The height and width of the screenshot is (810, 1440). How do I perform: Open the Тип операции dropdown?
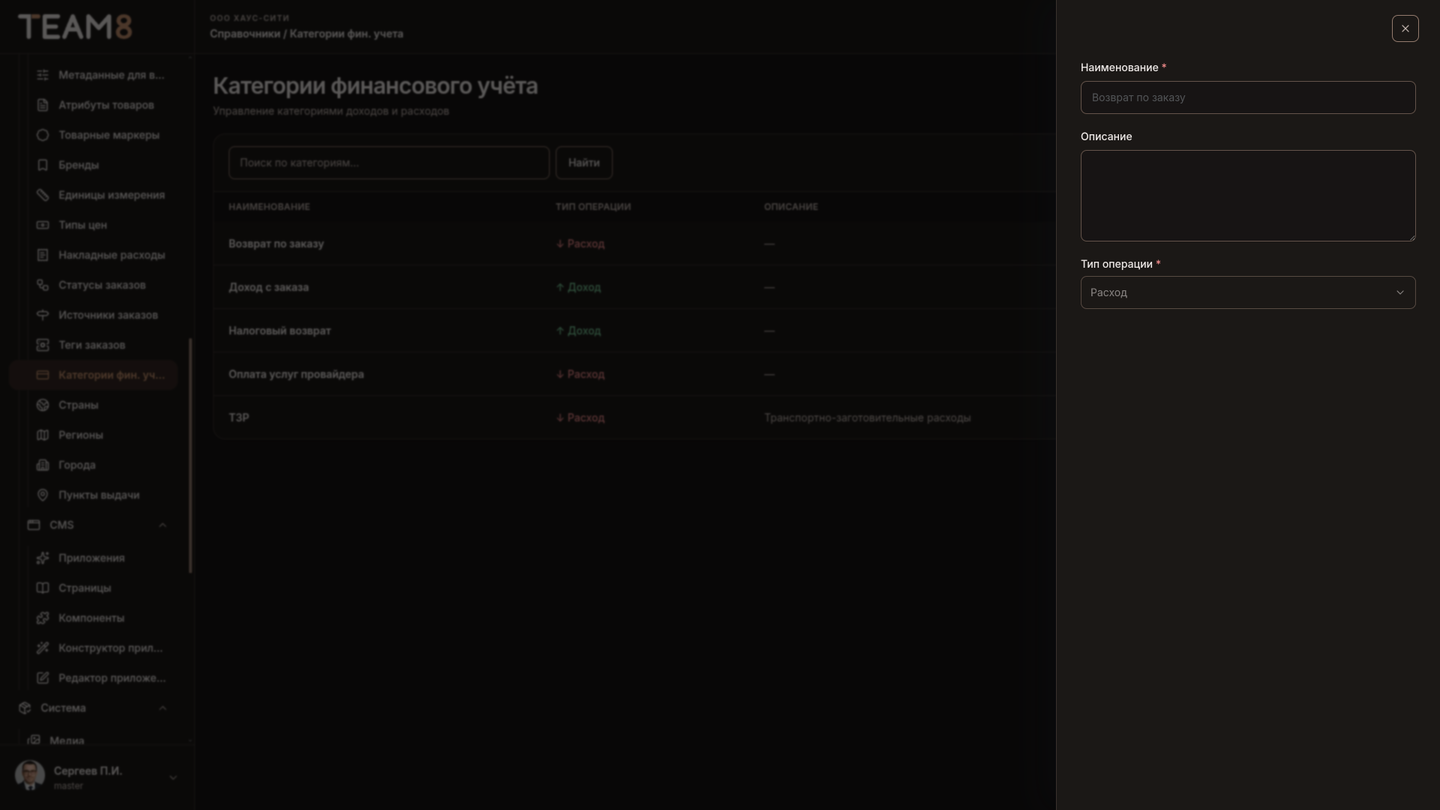click(x=1248, y=292)
